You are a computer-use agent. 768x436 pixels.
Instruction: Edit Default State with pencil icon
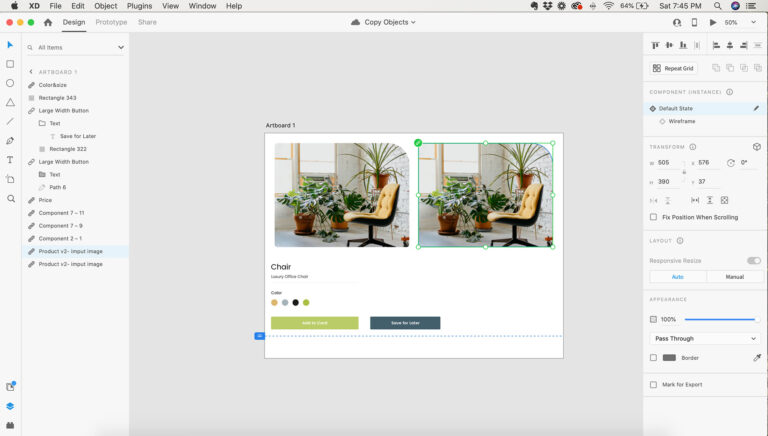(x=756, y=108)
